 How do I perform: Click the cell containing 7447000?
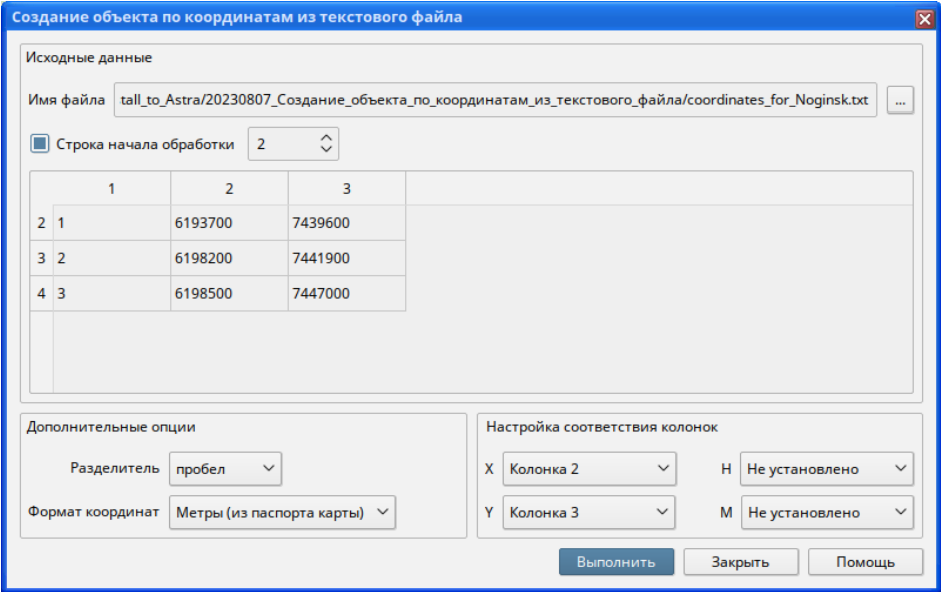347,293
